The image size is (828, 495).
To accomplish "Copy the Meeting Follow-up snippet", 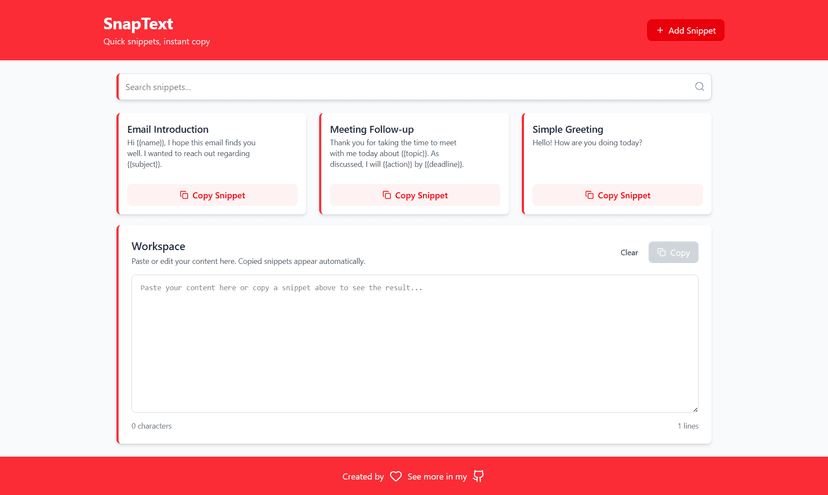I will 415,195.
